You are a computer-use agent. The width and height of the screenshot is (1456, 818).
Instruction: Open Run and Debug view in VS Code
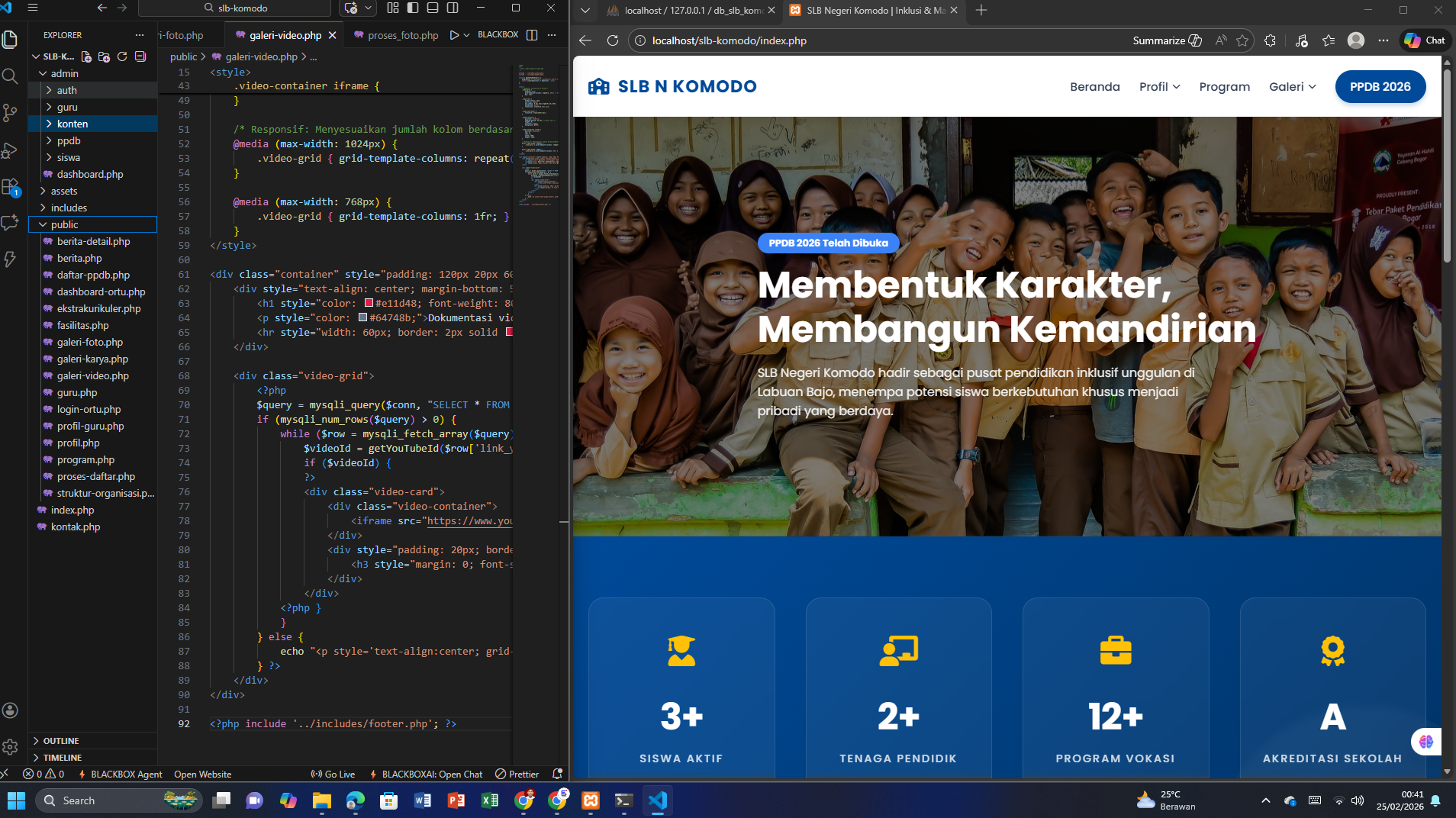coord(10,150)
